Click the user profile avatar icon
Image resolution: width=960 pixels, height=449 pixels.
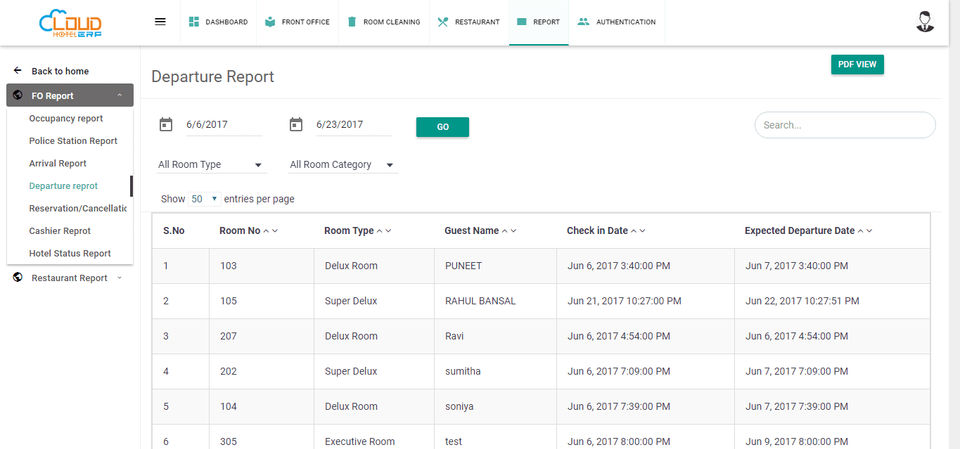point(925,22)
